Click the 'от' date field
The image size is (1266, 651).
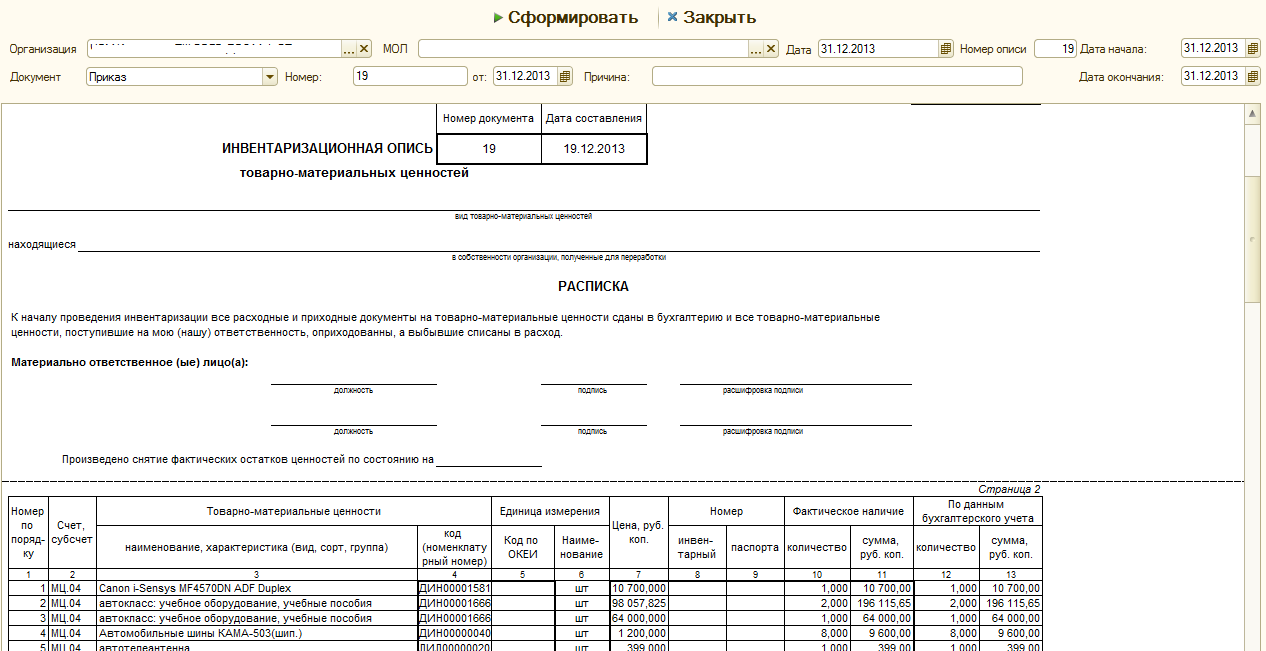525,76
